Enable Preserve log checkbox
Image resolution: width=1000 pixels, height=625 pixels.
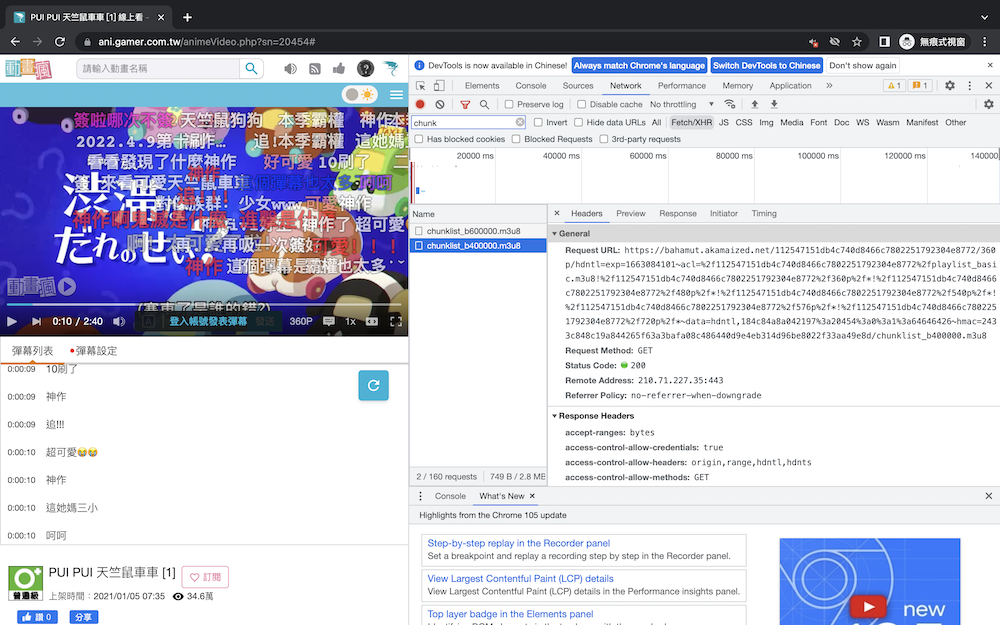pyautogui.click(x=509, y=104)
